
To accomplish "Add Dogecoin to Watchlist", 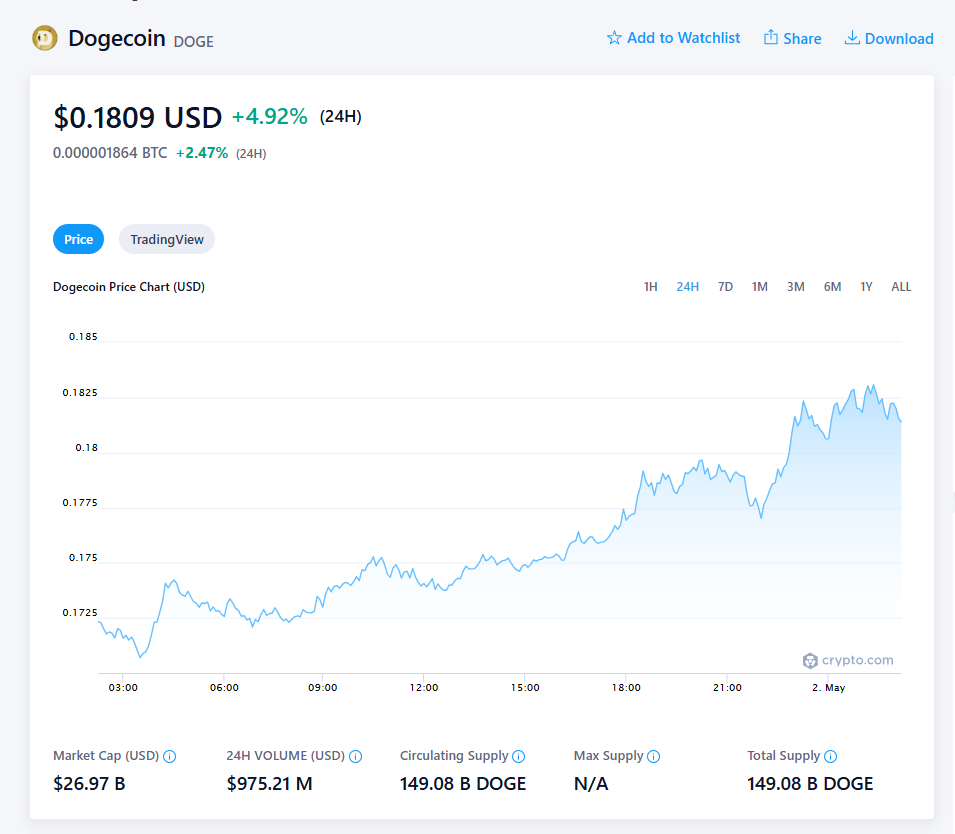I will point(673,38).
